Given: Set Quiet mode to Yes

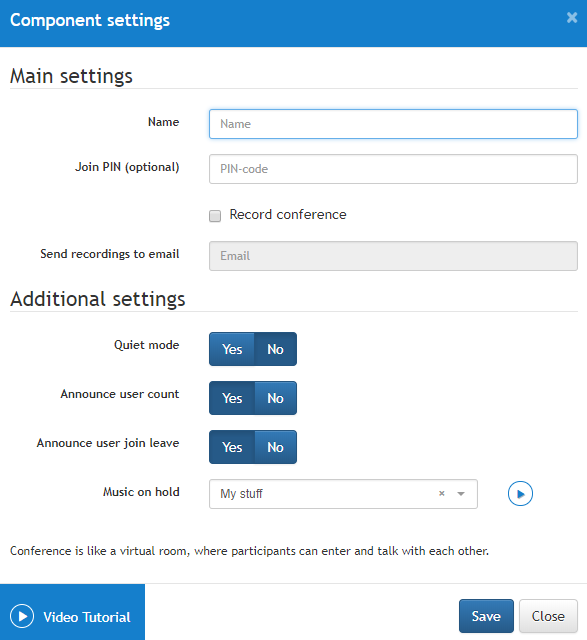Looking at the screenshot, I should (x=232, y=349).
